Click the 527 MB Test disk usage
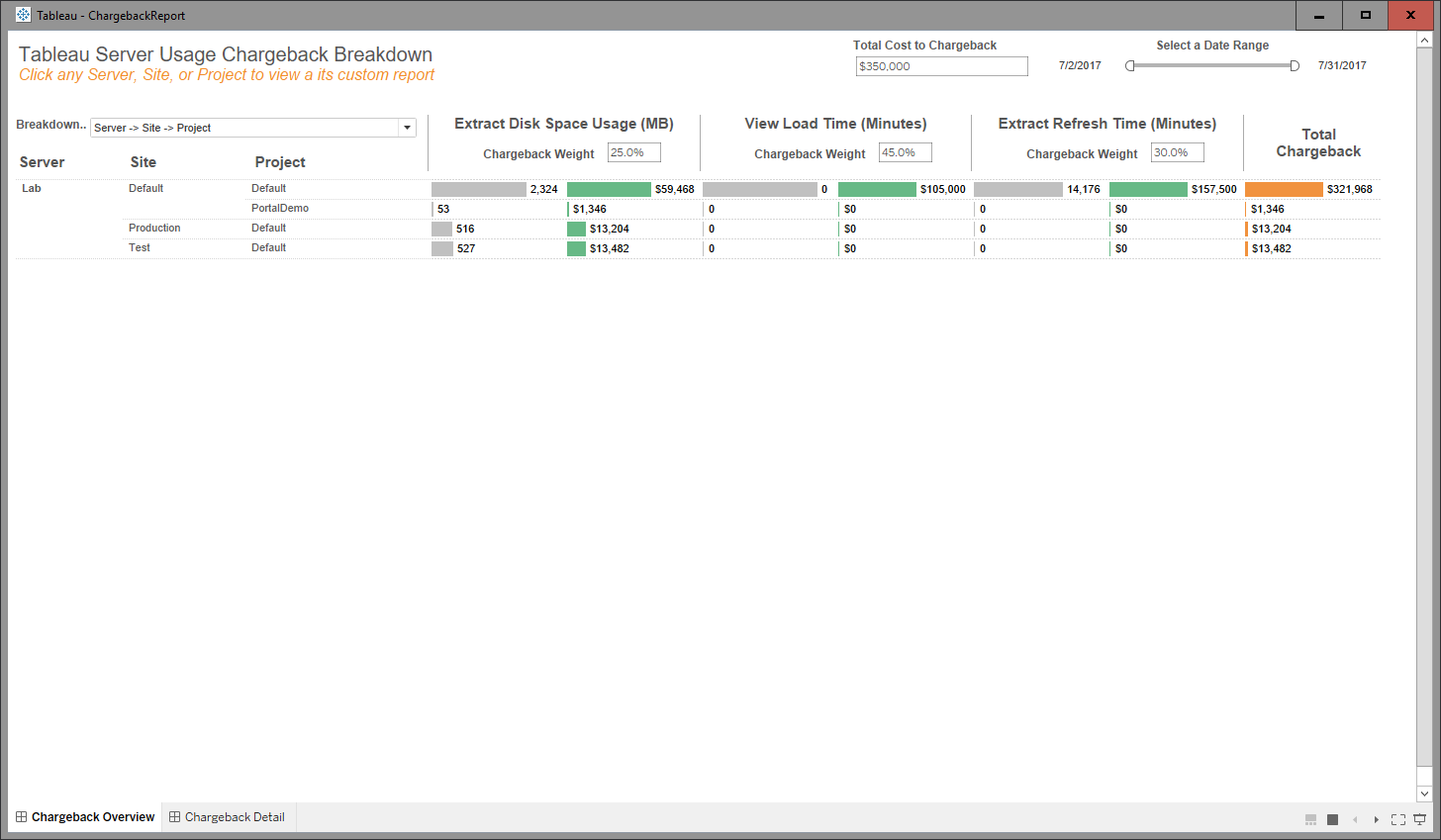1441x840 pixels. (466, 248)
